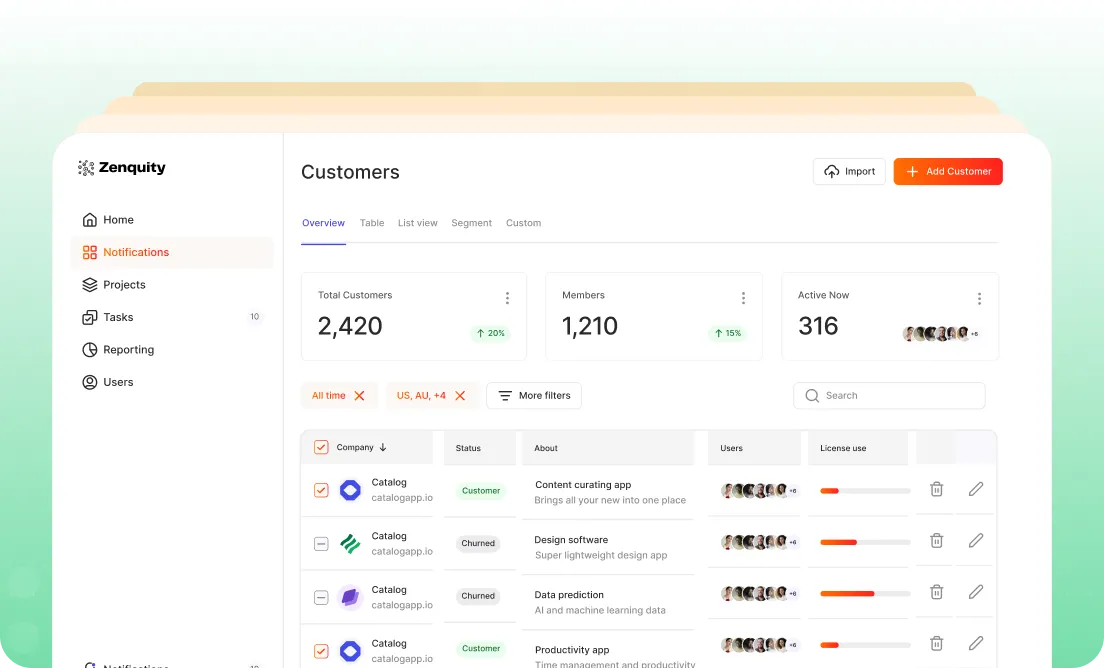The image size is (1104, 668).
Task: Uncheck the Content curating app row checkbox
Action: click(321, 490)
